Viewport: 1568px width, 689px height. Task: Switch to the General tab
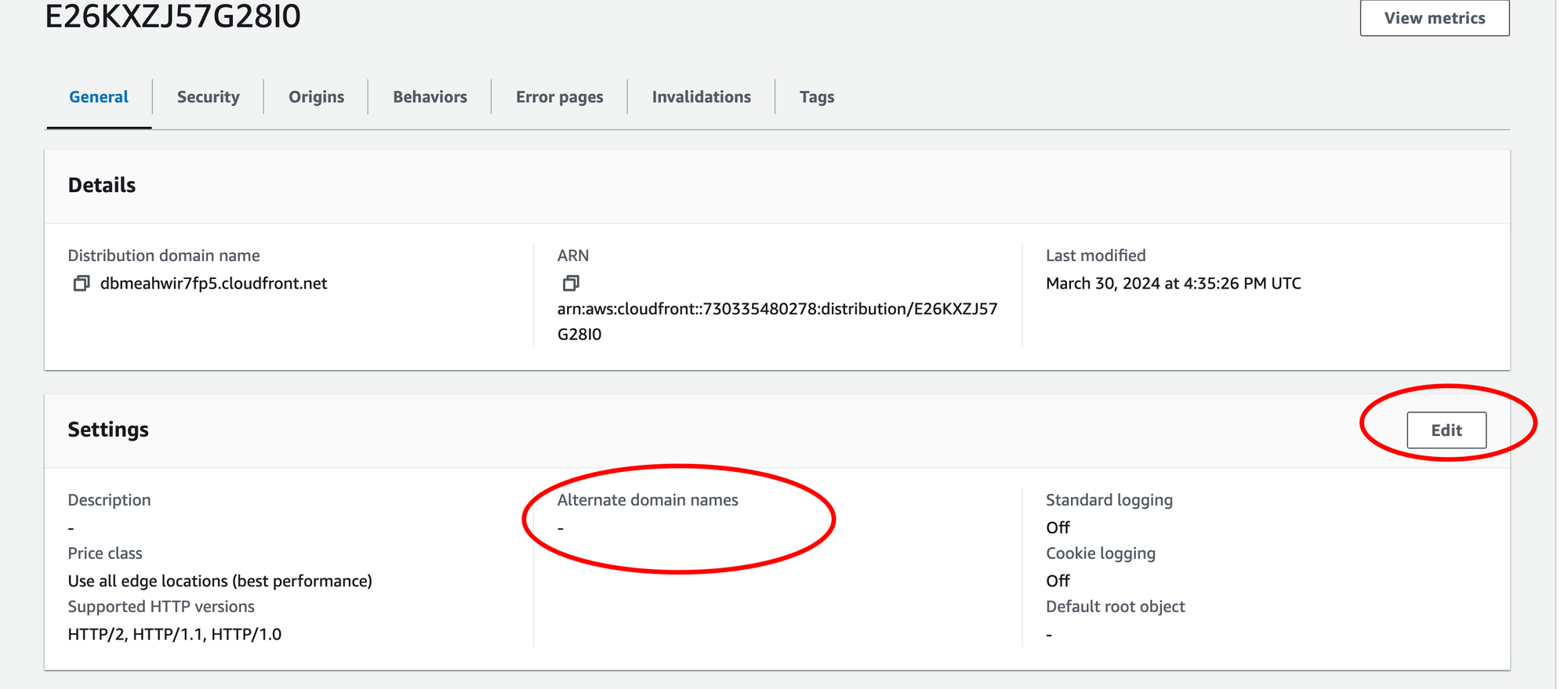coord(99,97)
